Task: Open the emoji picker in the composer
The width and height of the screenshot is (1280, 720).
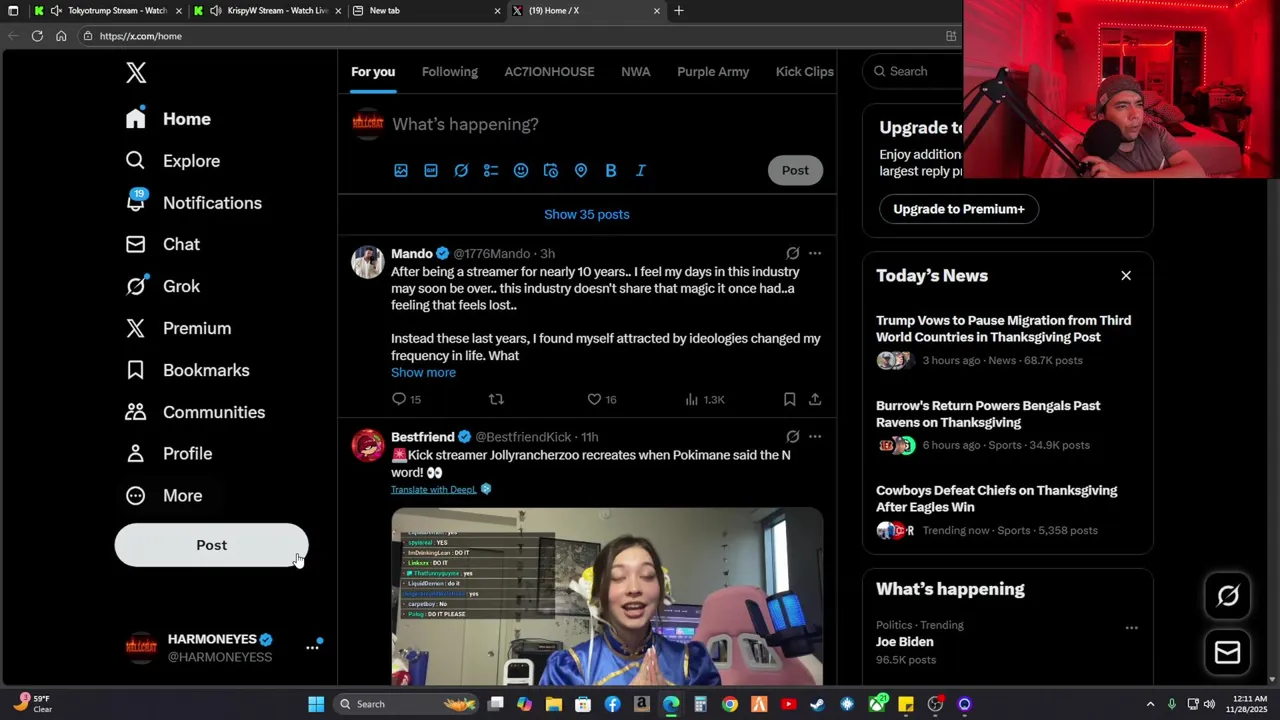Action: (x=521, y=171)
